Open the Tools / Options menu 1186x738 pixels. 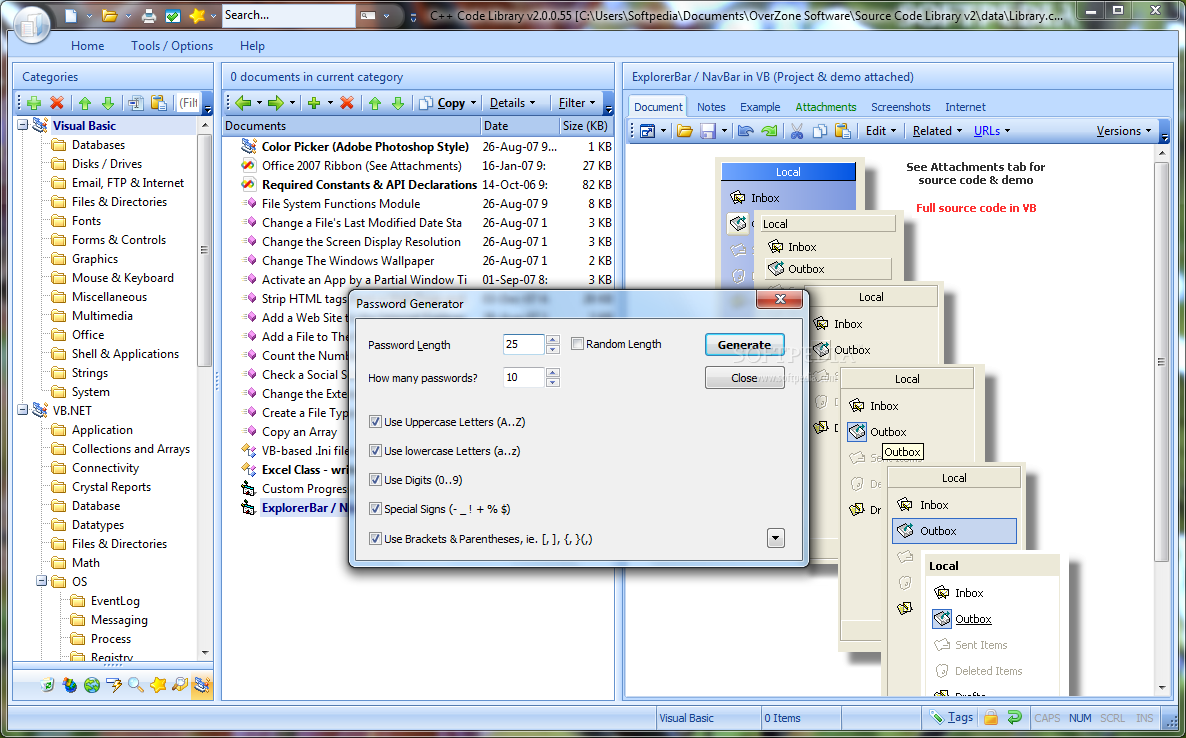(x=172, y=45)
